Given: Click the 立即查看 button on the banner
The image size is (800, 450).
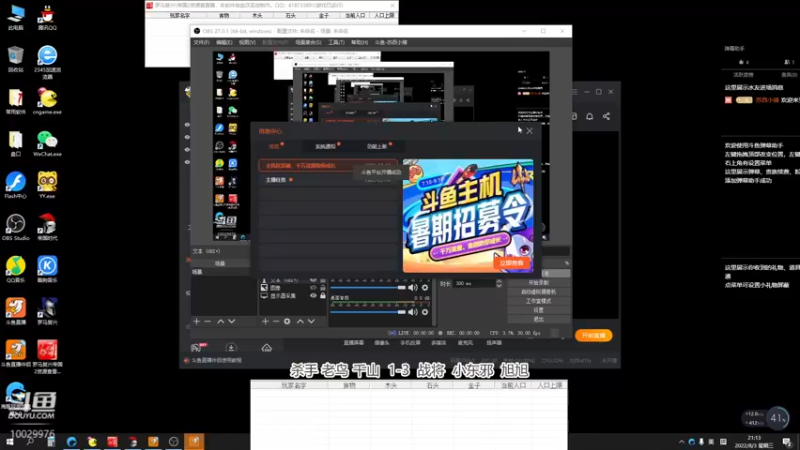Looking at the screenshot, I should [x=511, y=263].
